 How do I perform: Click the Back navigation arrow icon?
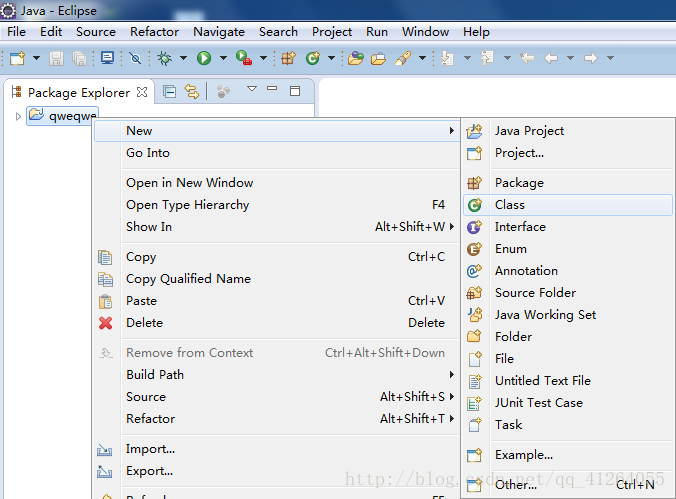(551, 58)
